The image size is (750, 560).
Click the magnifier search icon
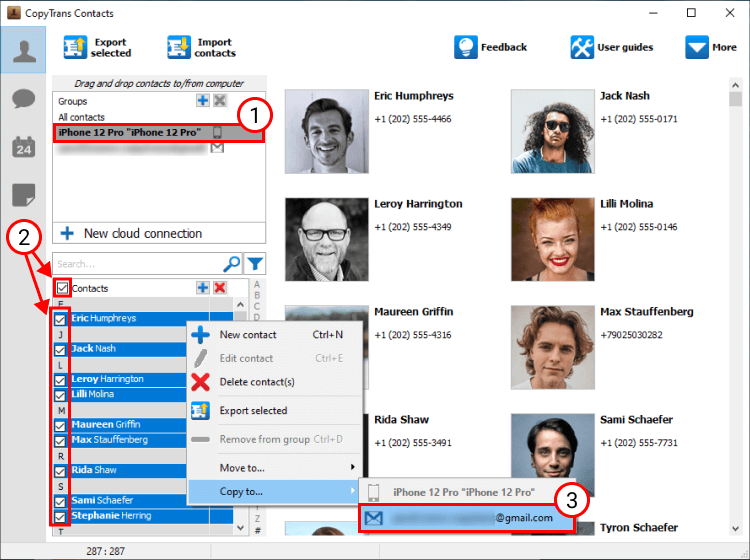232,264
